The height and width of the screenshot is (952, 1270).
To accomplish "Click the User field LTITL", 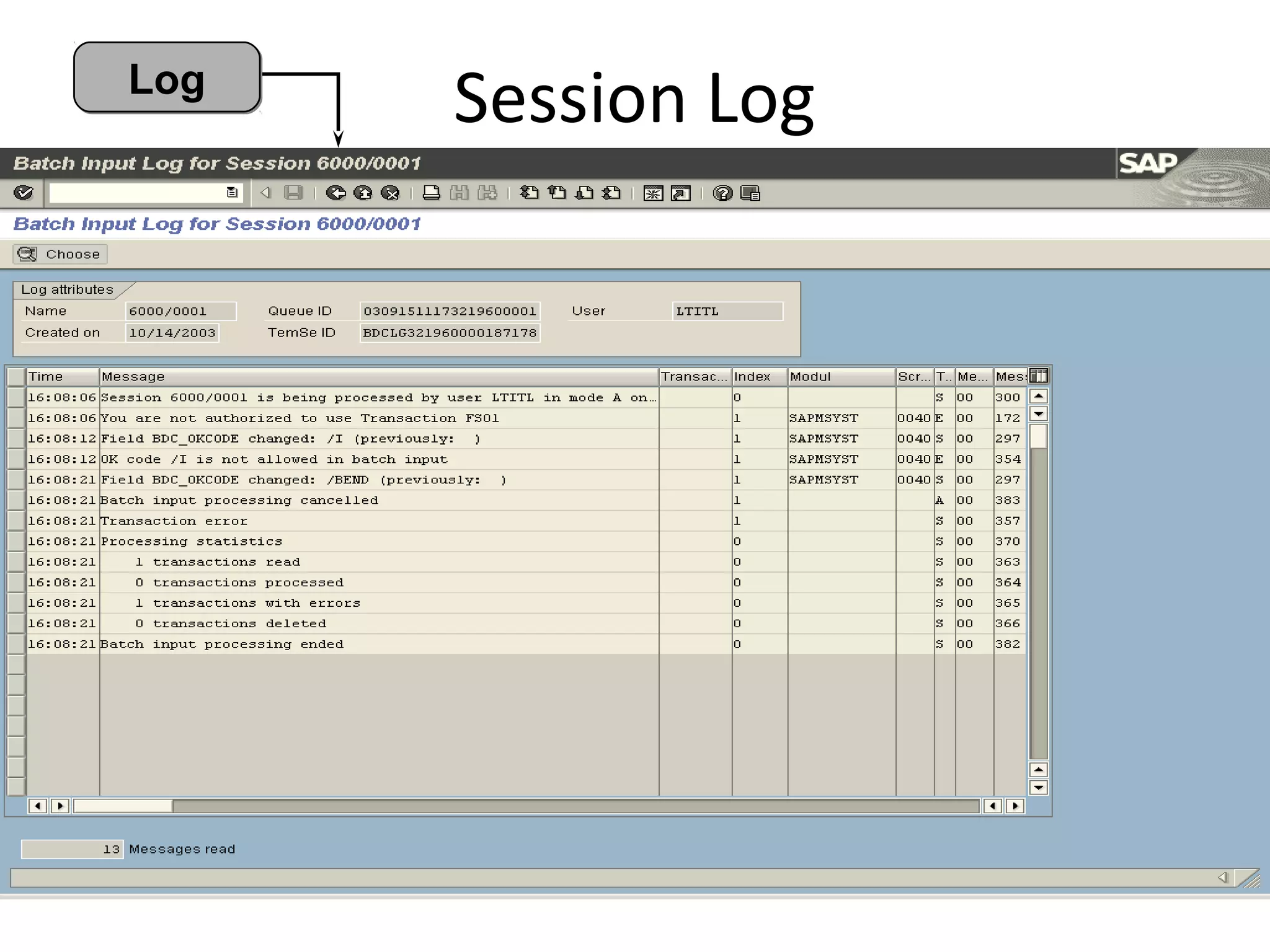I will coord(727,311).
